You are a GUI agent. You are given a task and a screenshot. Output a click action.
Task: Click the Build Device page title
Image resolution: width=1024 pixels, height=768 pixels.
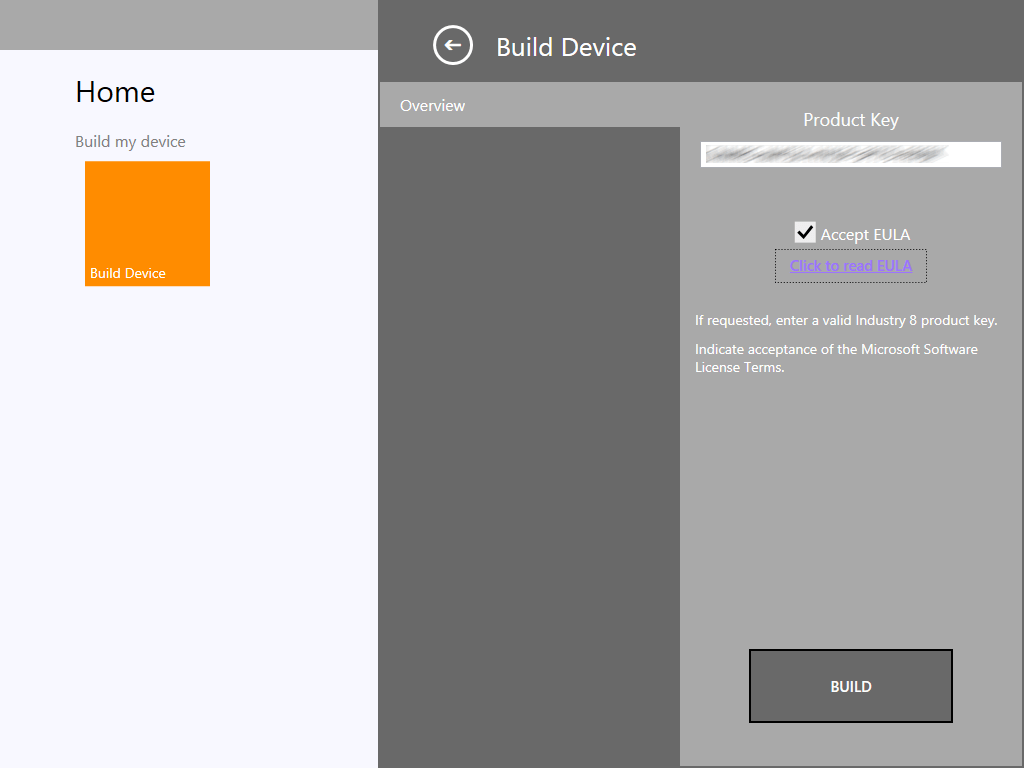(566, 47)
